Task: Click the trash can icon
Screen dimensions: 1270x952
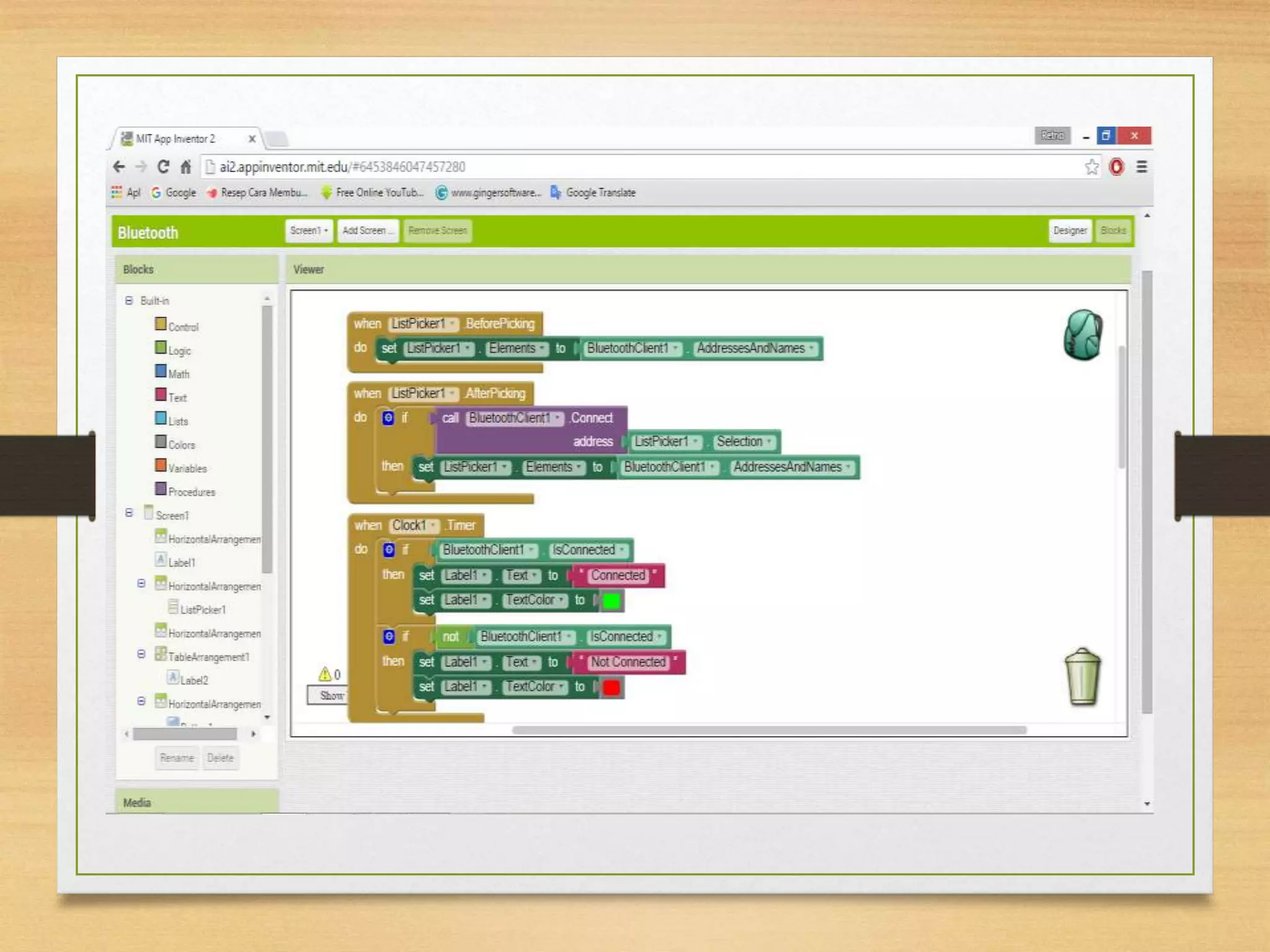Action: (1082, 677)
